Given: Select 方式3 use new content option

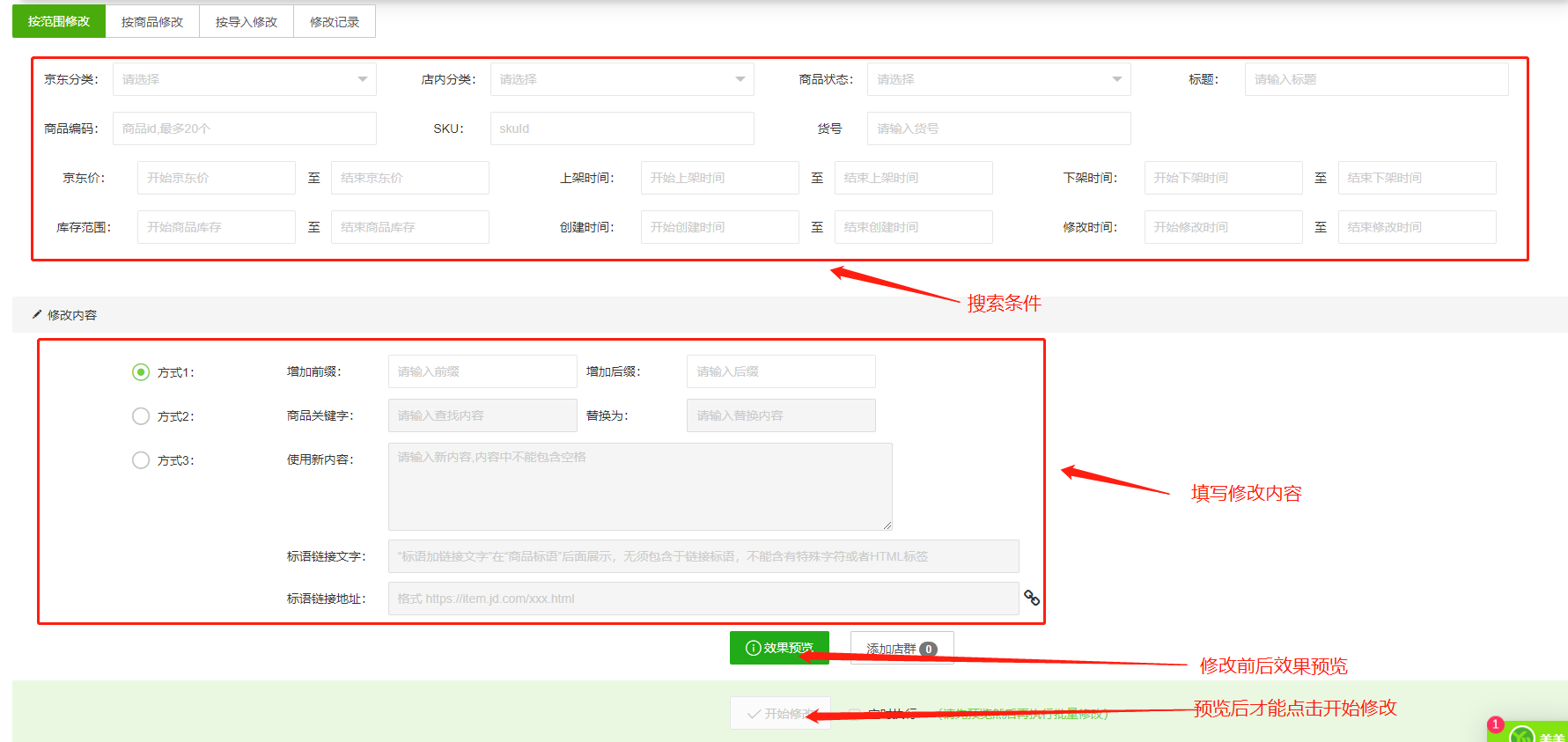Looking at the screenshot, I should click(x=141, y=460).
